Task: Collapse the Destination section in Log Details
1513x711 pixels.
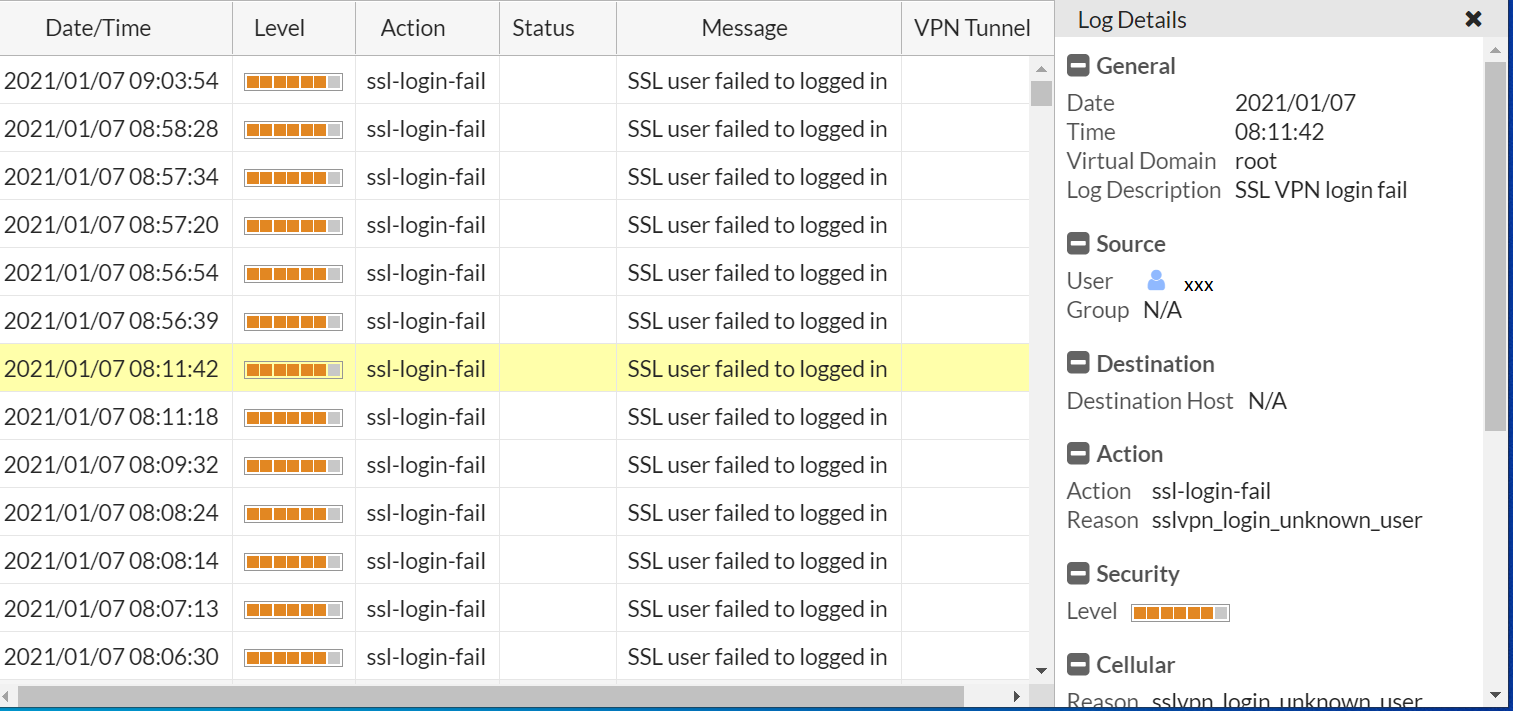Action: tap(1078, 363)
